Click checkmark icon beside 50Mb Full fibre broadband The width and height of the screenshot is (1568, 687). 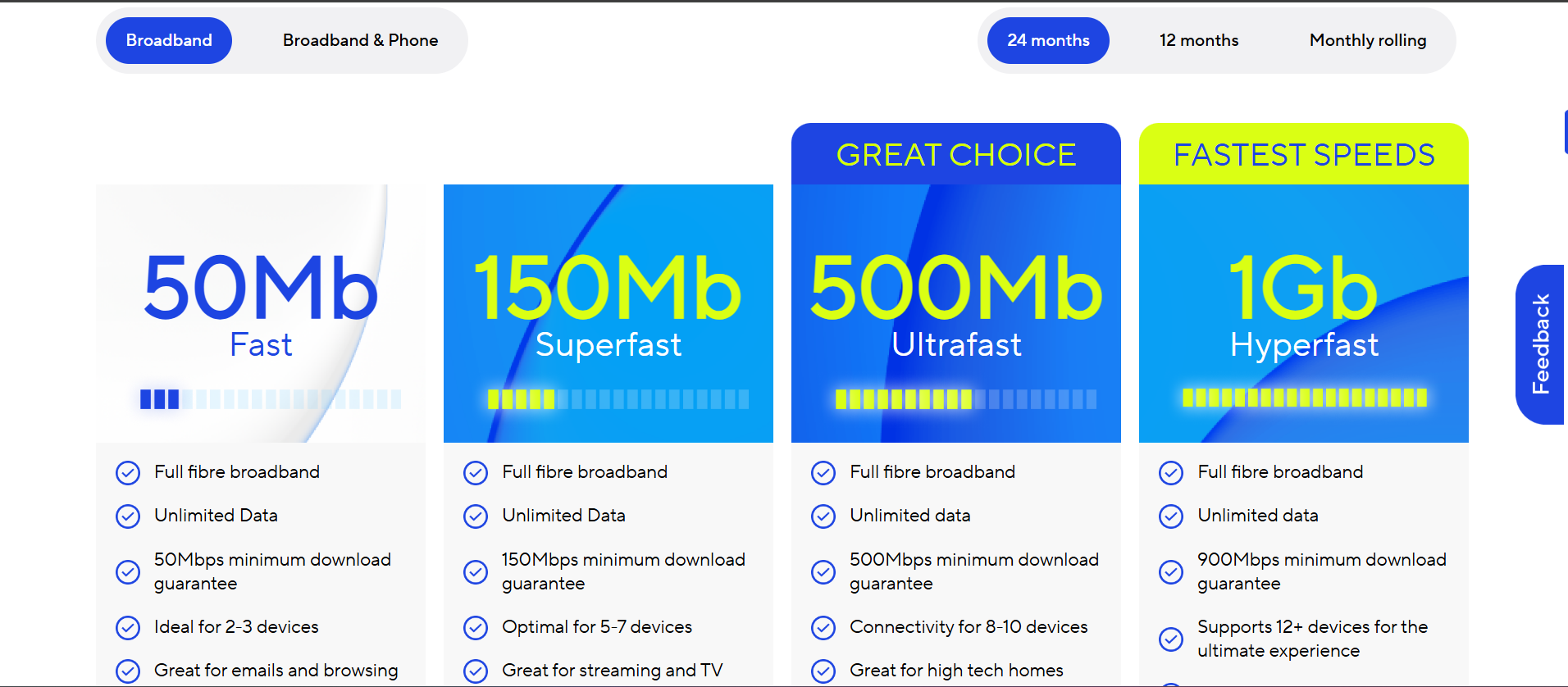[x=128, y=473]
